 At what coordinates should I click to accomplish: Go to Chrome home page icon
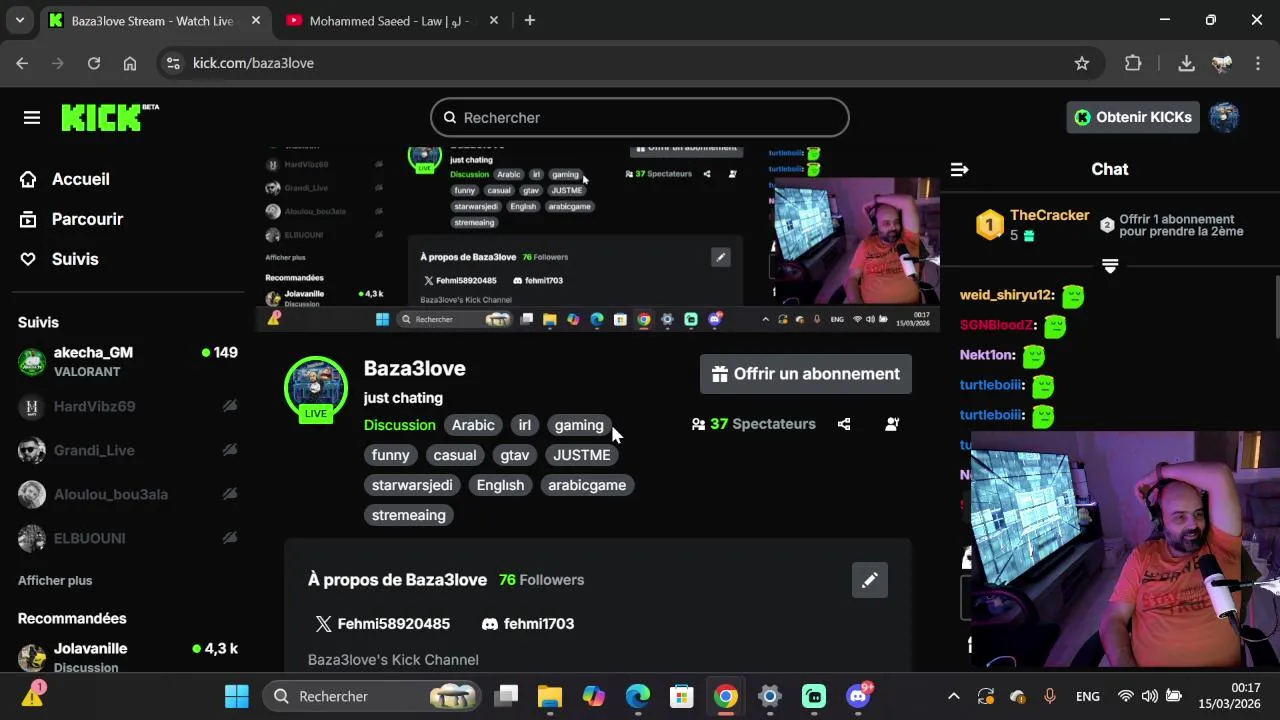click(x=130, y=63)
